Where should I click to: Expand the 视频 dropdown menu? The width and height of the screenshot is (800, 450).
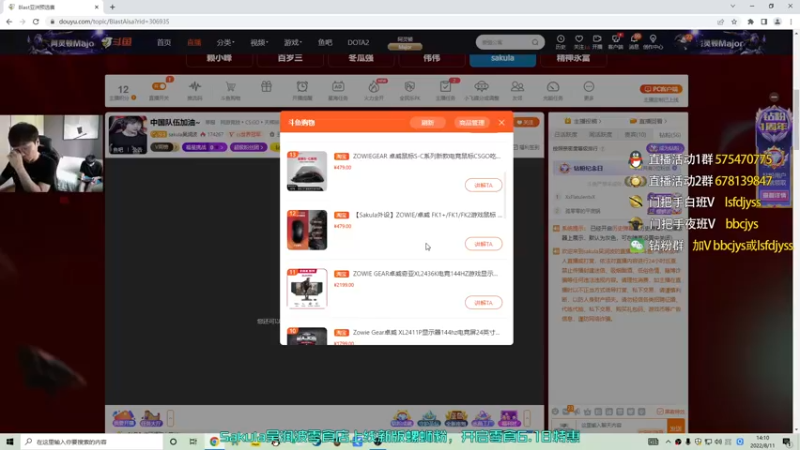259,42
